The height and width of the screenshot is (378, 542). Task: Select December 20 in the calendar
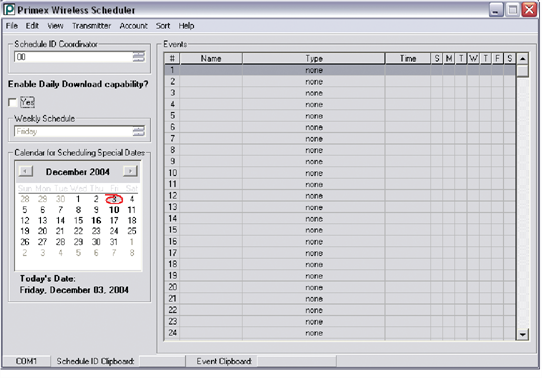pyautogui.click(x=43, y=231)
